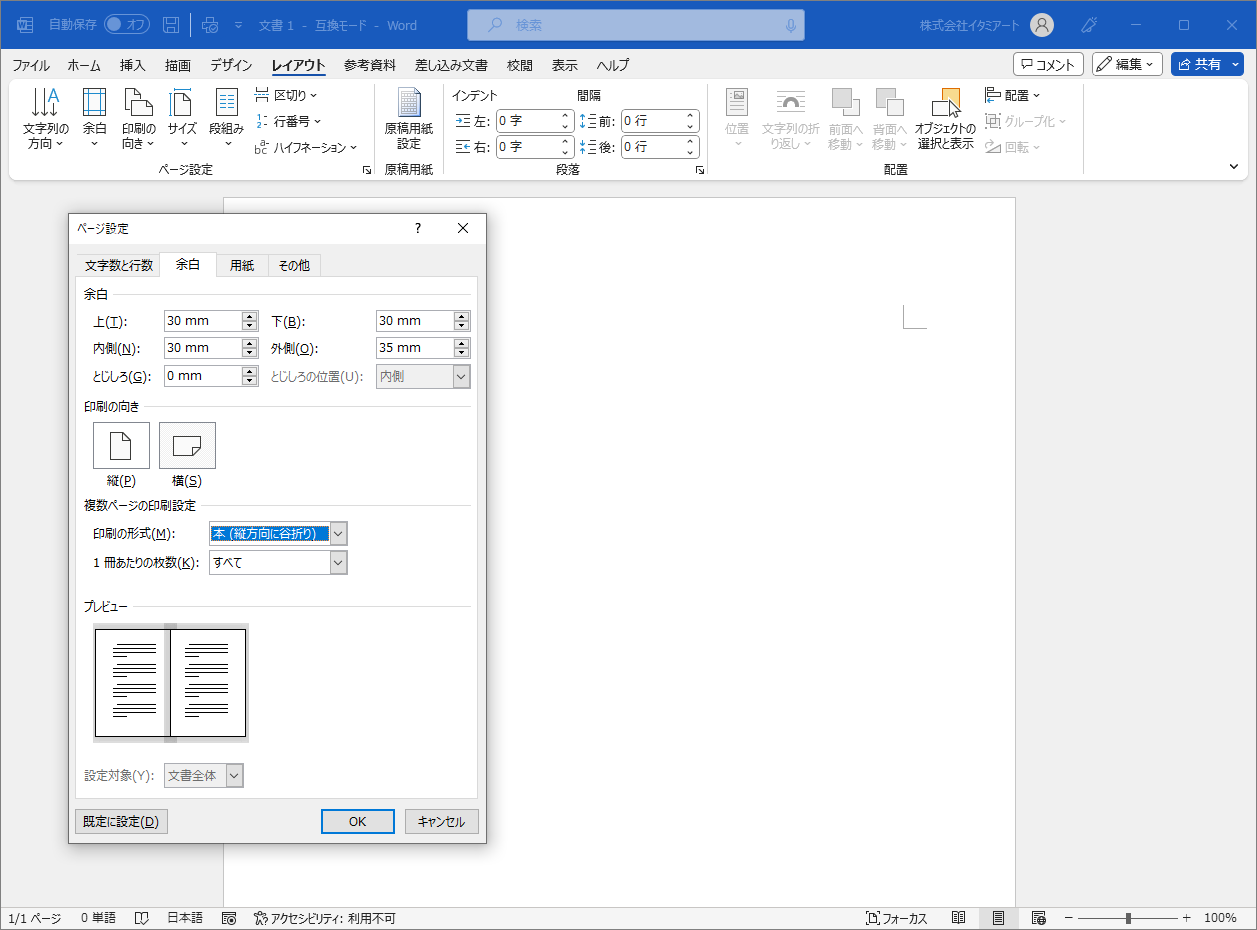Switch to 用紙 paper tab
1257x930 pixels.
242,266
